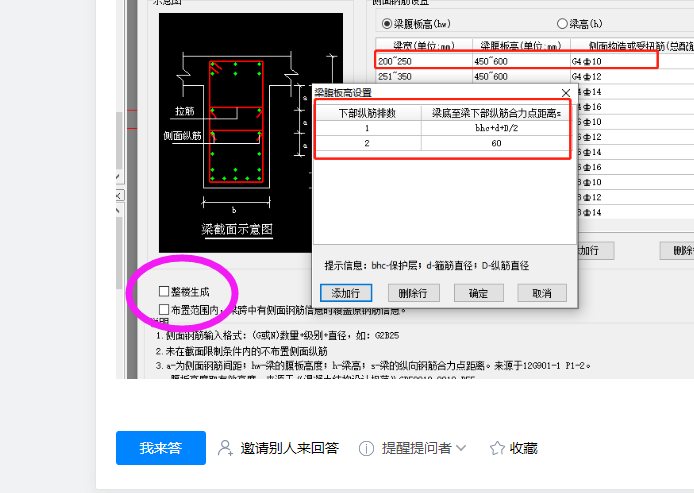Select the G4⌀12 side rebar cell

point(632,76)
